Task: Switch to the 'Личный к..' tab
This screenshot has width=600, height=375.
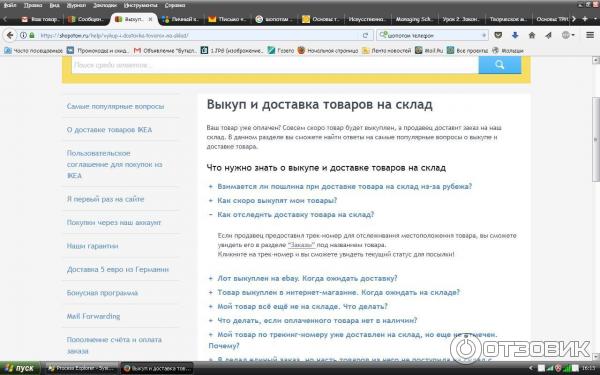Action: (181, 19)
